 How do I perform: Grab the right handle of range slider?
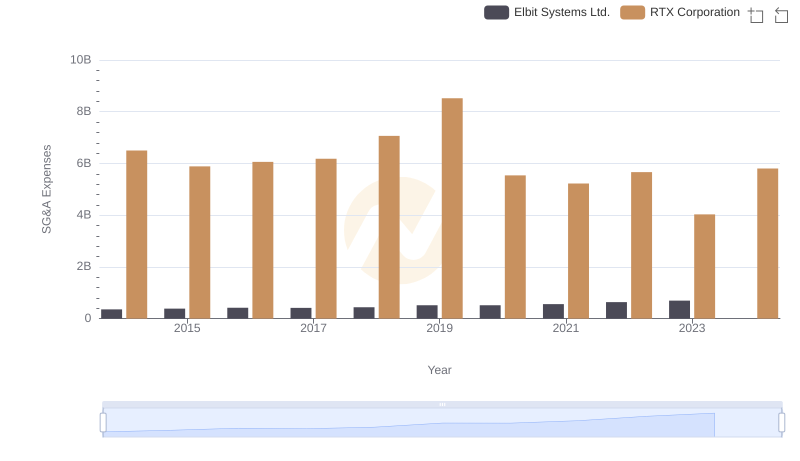pyautogui.click(x=782, y=423)
